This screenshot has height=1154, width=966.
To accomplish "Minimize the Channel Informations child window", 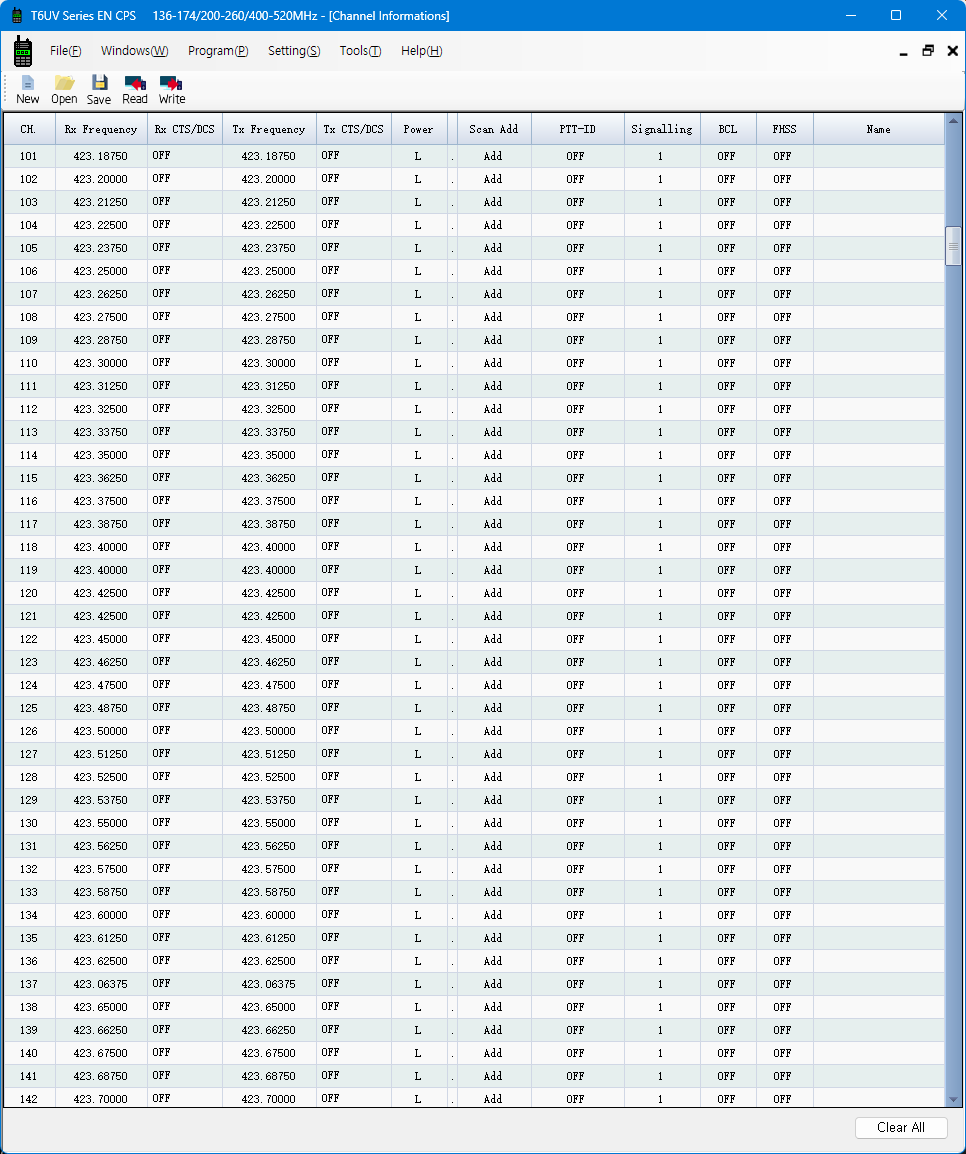I will (903, 51).
